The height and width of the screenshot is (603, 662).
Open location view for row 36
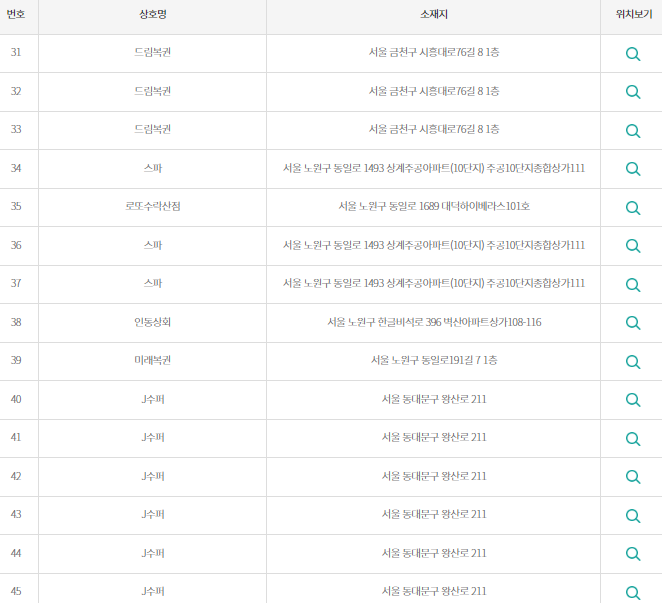[x=632, y=246]
